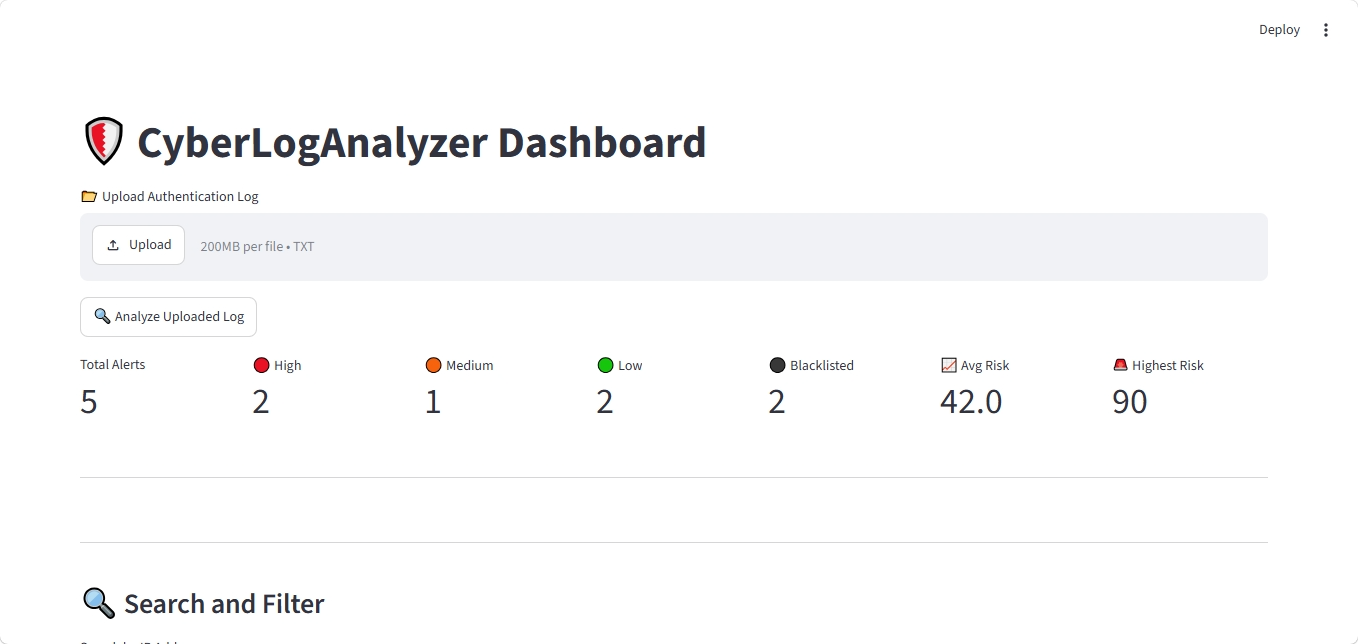The height and width of the screenshot is (644, 1358).
Task: Open the three-dot main menu
Action: click(x=1326, y=30)
